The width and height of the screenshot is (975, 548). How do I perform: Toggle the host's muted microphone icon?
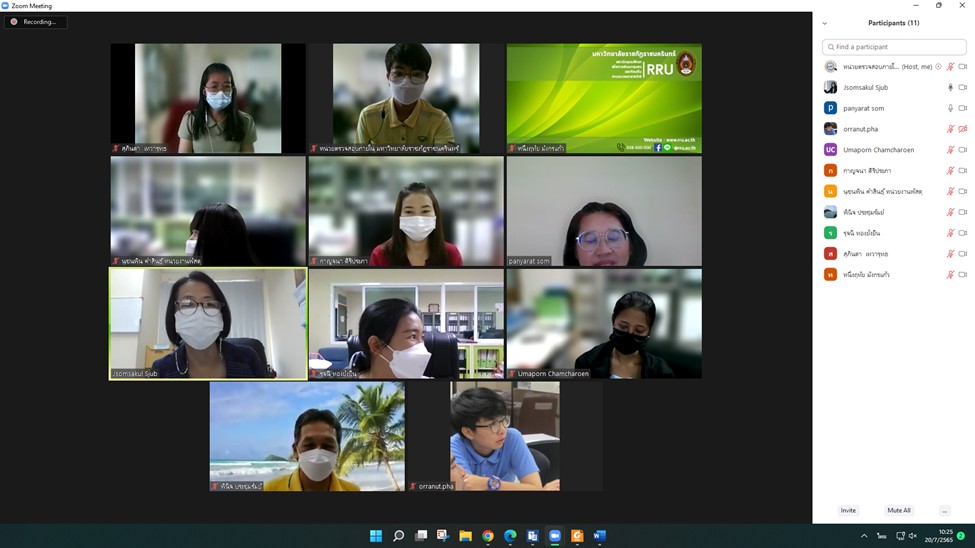click(950, 67)
